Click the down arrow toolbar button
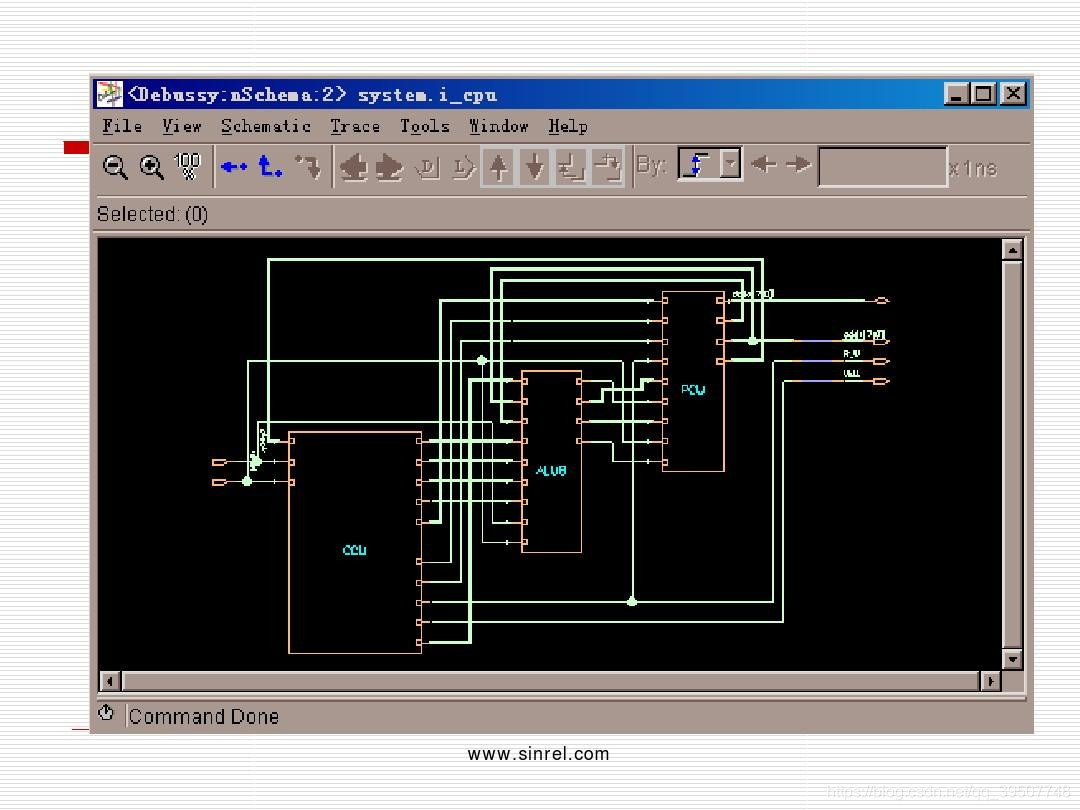The width and height of the screenshot is (1080, 810). [534, 167]
